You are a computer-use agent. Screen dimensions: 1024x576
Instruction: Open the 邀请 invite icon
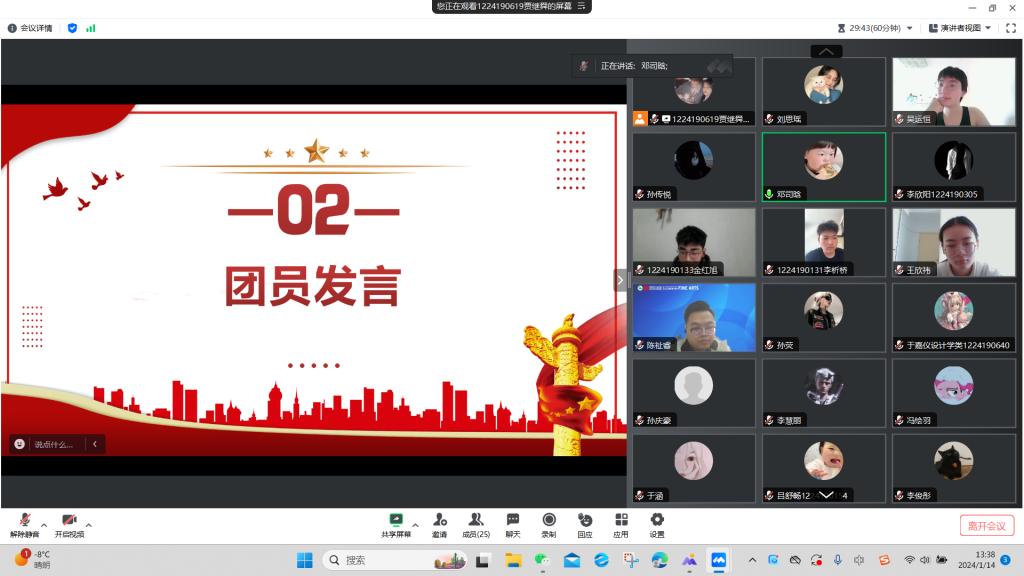(440, 524)
